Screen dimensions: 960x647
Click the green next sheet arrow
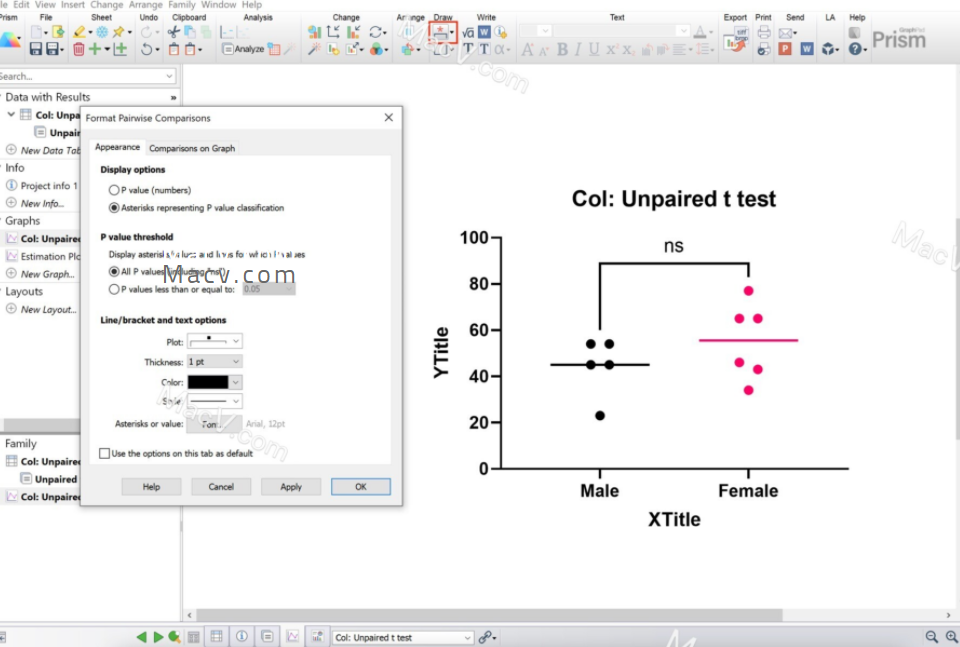point(158,637)
